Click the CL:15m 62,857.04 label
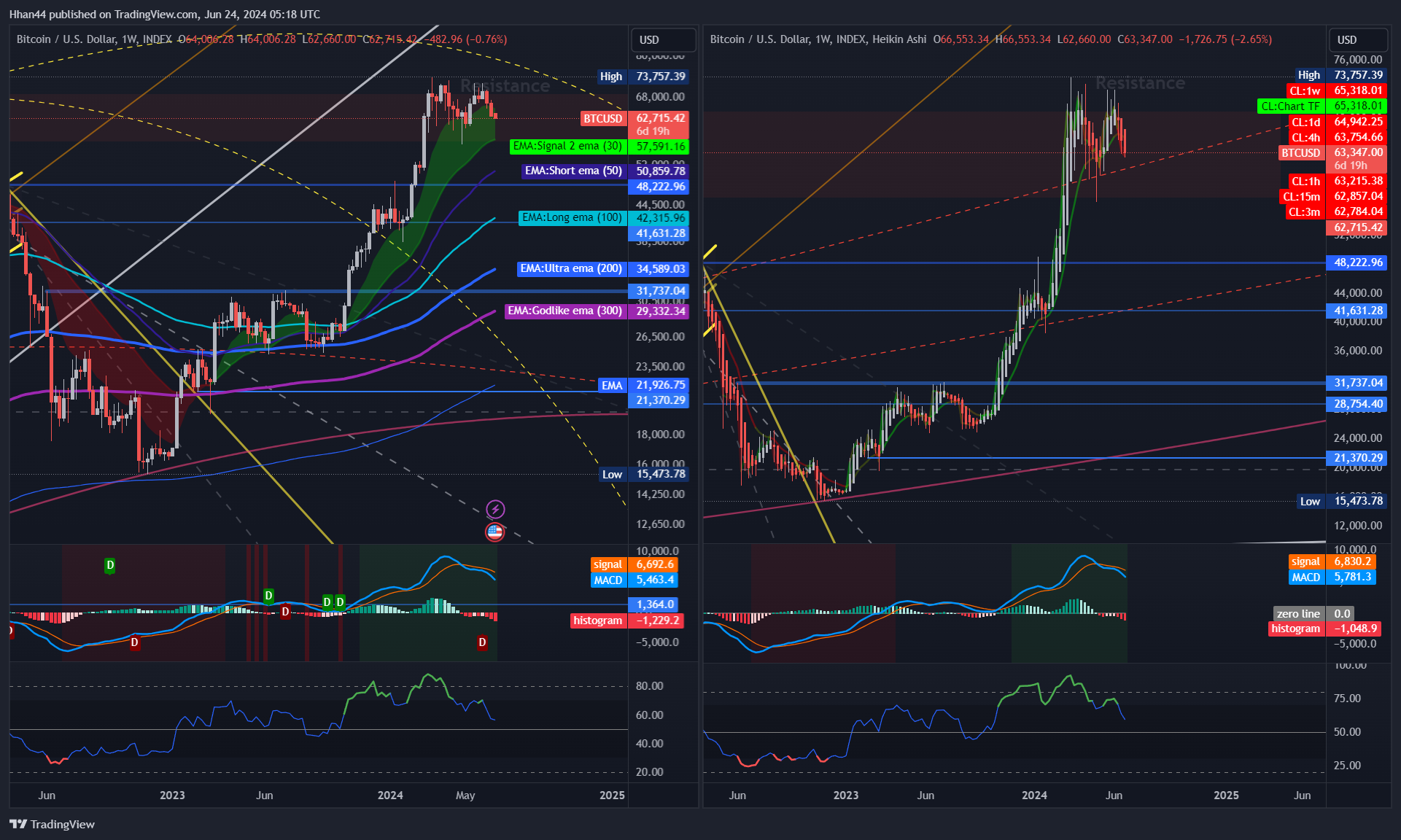 click(1334, 196)
